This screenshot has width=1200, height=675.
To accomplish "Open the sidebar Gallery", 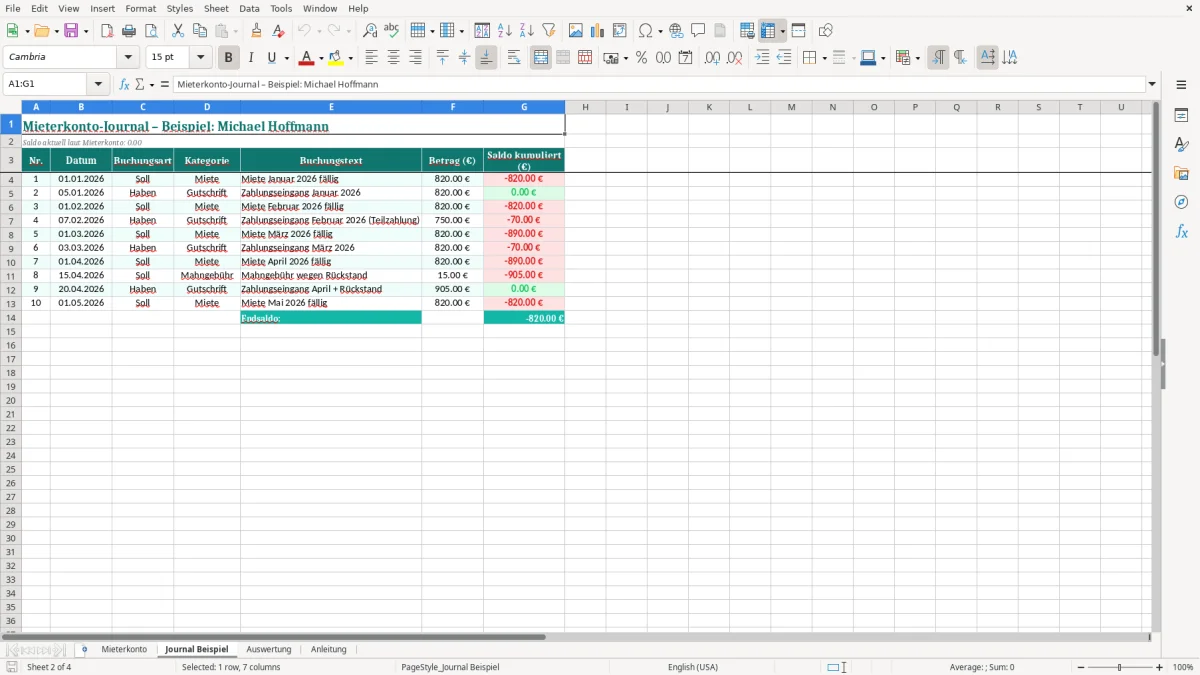I will 1182,174.
